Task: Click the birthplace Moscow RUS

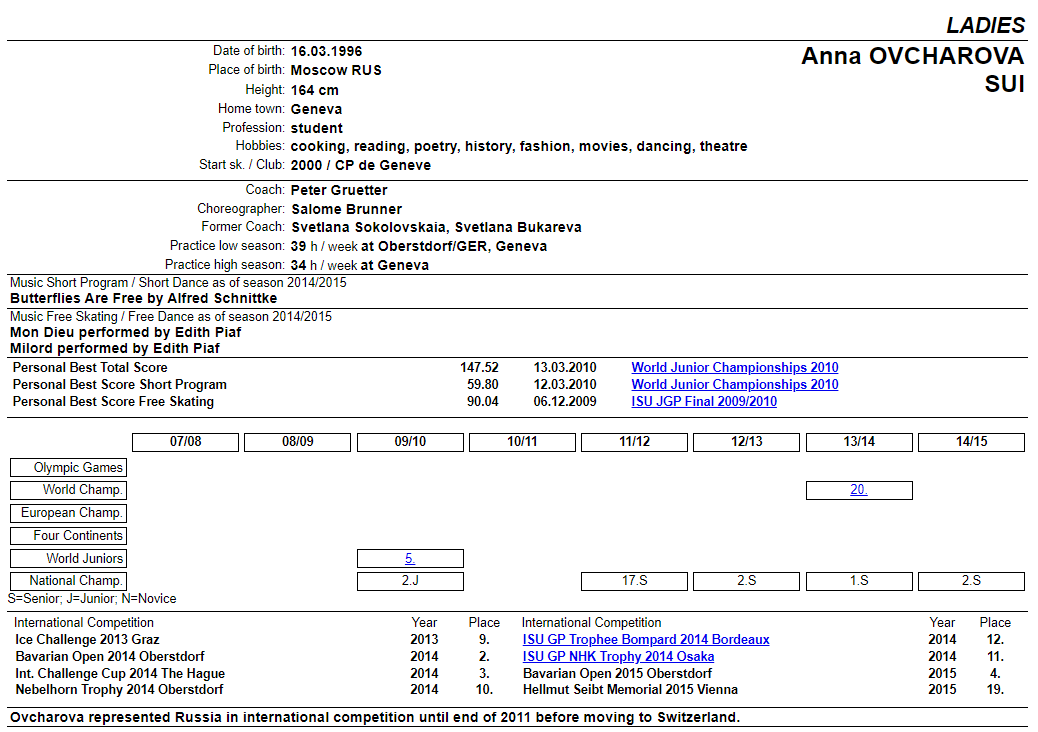Action: (336, 70)
